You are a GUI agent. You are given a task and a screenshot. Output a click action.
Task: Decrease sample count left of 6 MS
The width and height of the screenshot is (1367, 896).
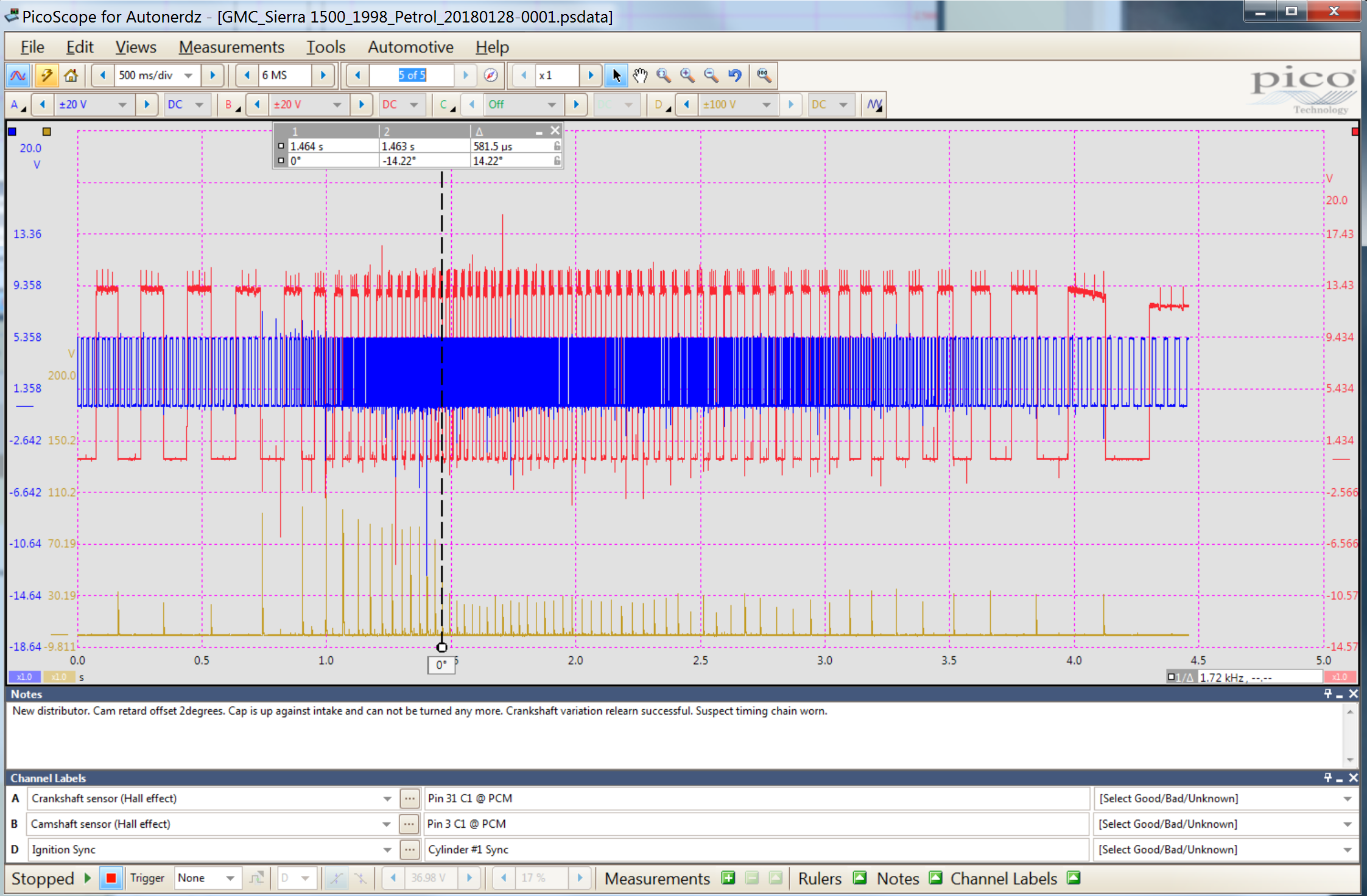247,75
